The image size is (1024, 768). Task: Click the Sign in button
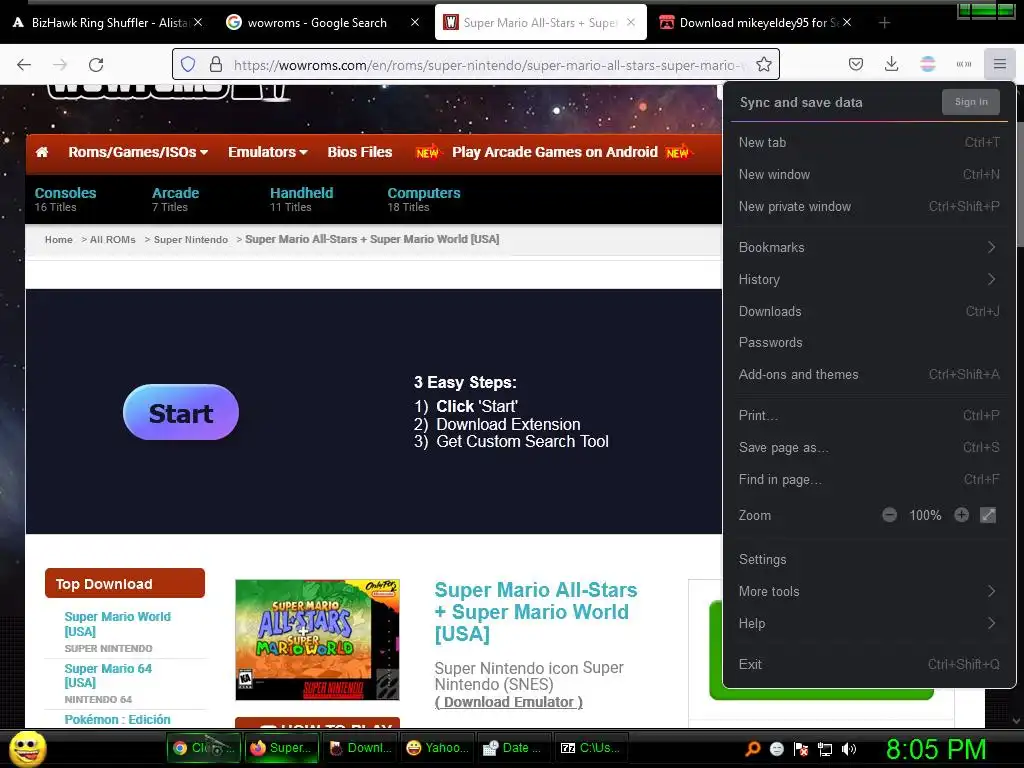pyautogui.click(x=970, y=102)
